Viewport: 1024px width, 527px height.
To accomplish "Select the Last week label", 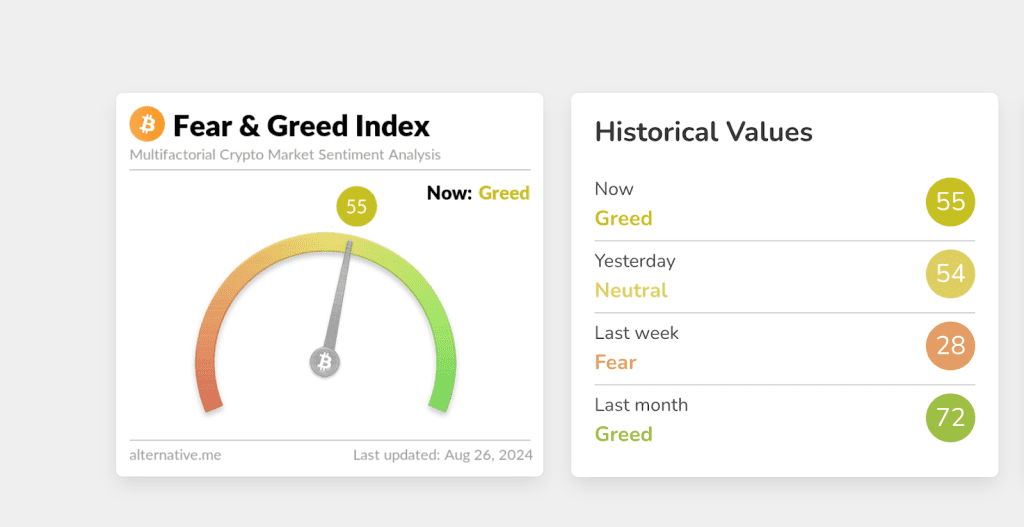I will pos(636,333).
